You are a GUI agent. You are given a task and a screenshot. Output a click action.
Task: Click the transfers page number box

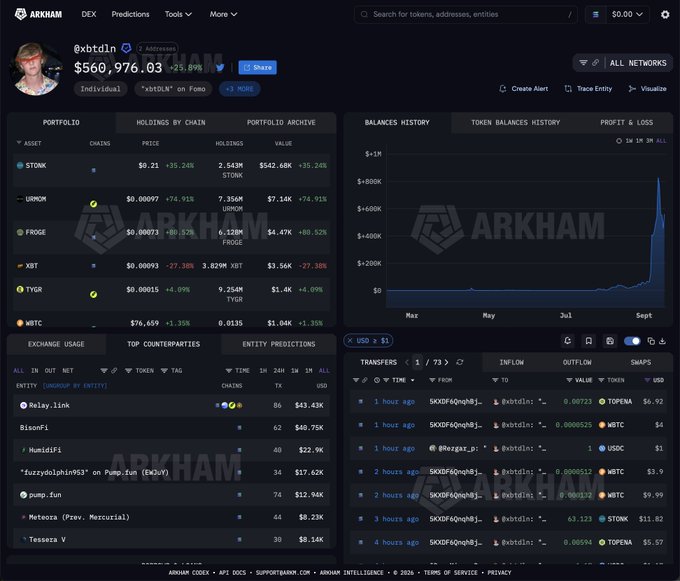point(417,362)
